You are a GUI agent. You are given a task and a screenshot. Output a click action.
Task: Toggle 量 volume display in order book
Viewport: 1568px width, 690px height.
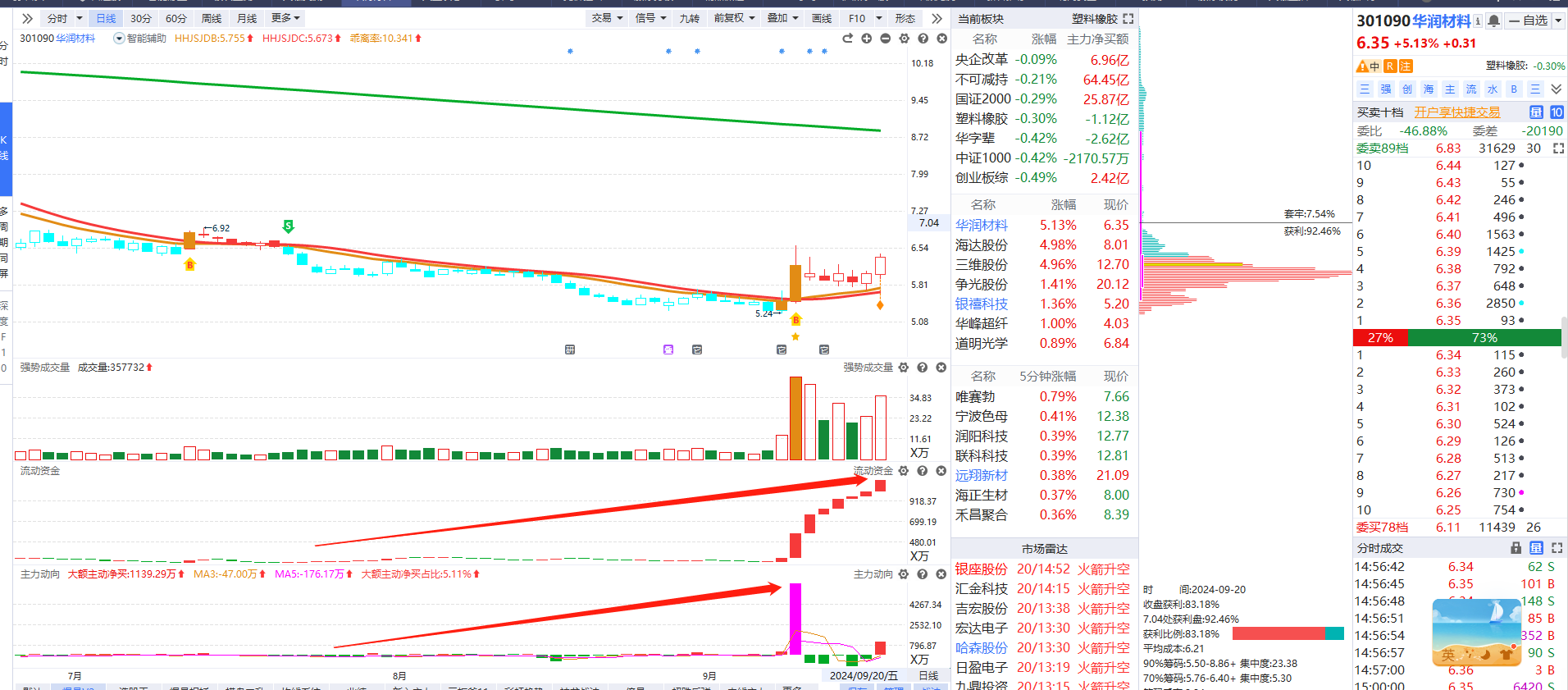1536,112
